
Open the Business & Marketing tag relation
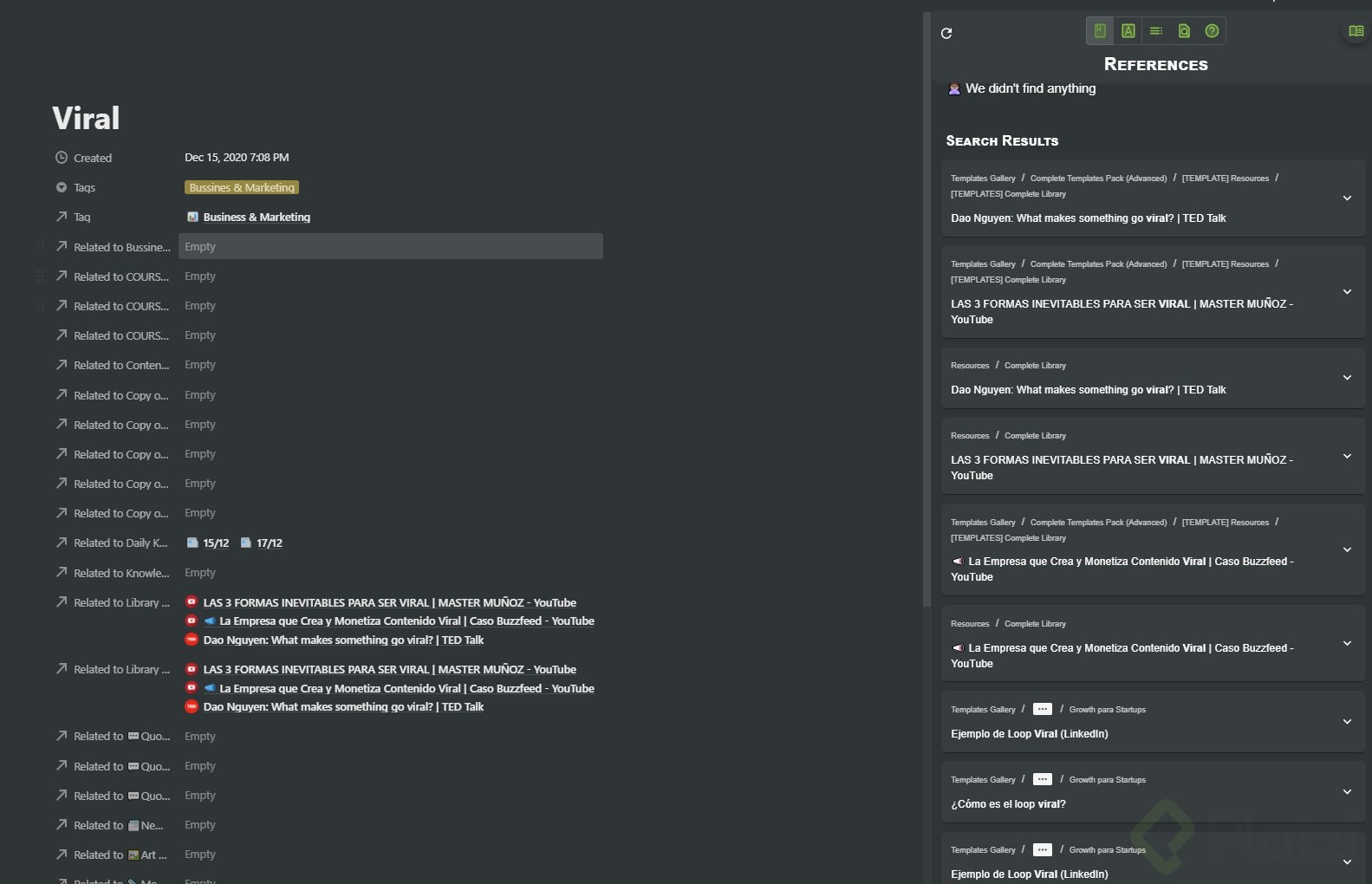coord(256,218)
